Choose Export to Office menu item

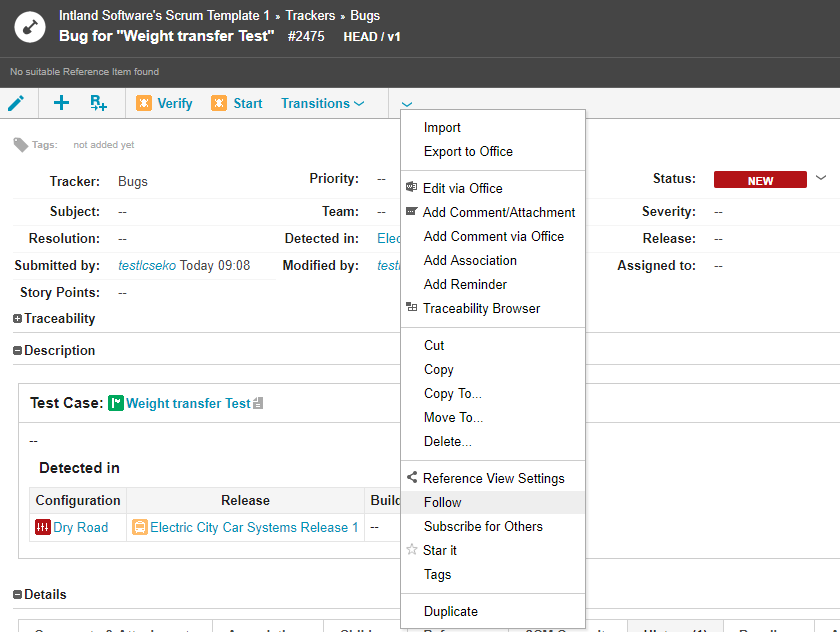click(x=468, y=151)
